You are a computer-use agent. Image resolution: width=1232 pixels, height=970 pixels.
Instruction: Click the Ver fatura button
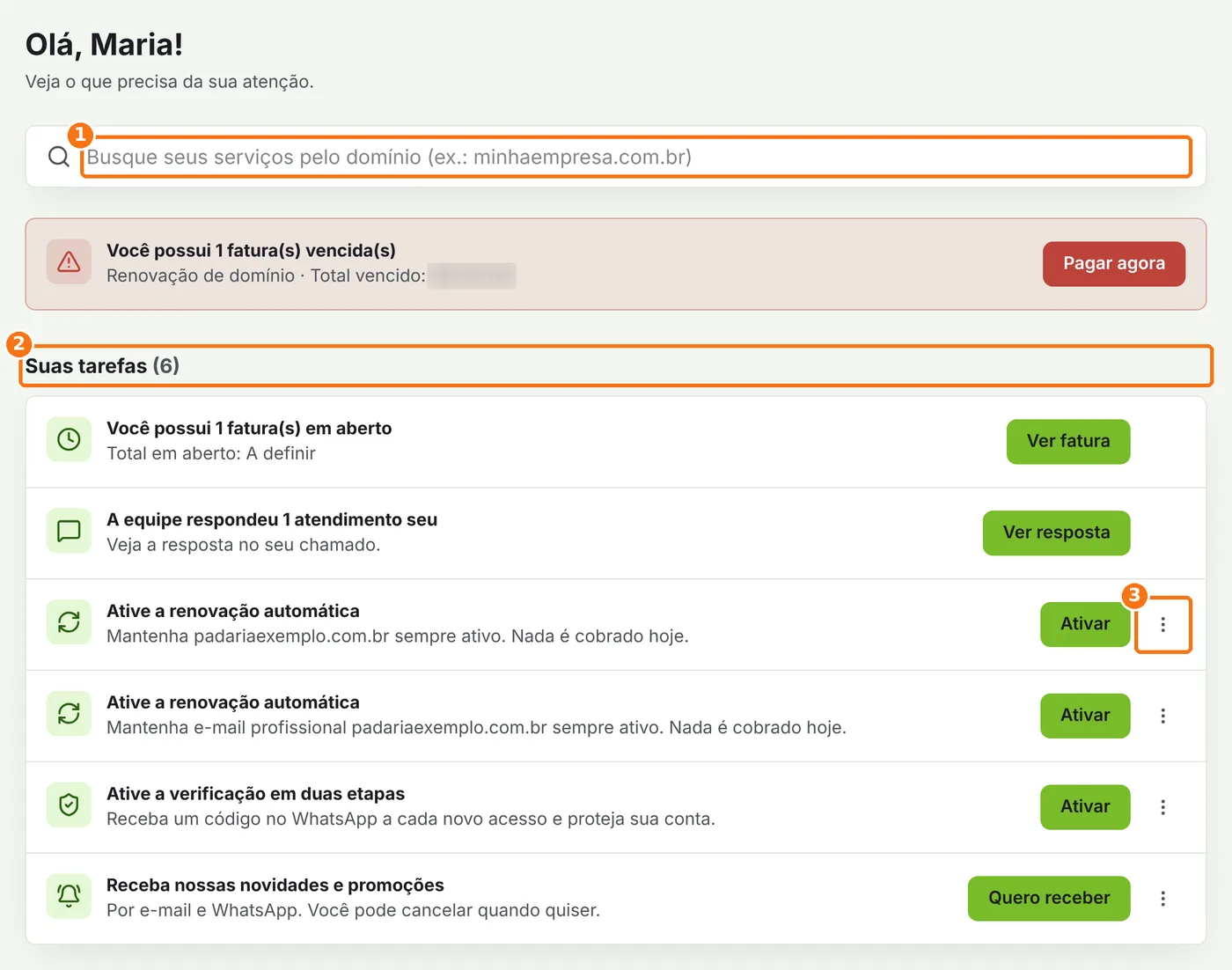[x=1068, y=441]
